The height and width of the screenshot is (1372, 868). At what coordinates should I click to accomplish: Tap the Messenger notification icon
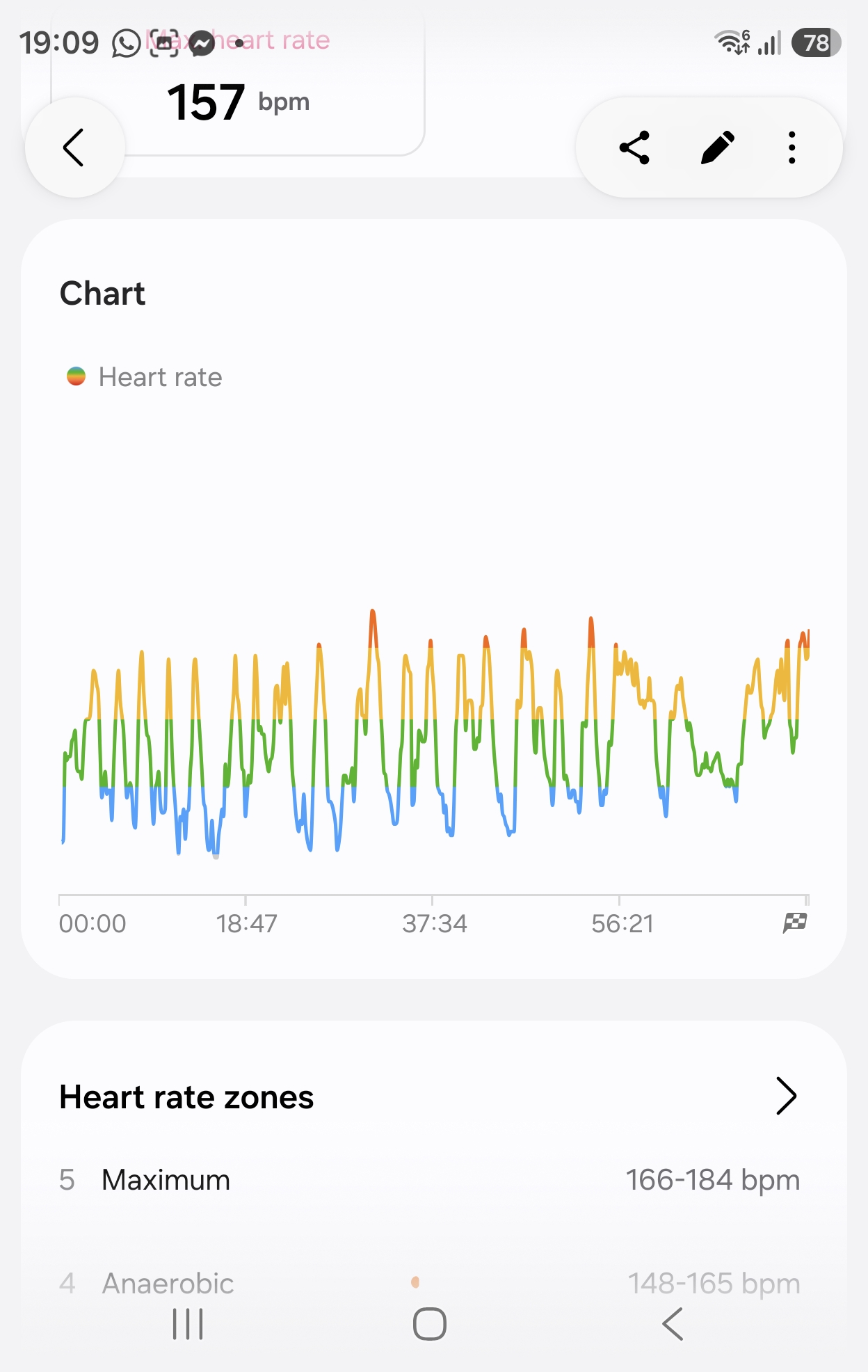click(202, 43)
